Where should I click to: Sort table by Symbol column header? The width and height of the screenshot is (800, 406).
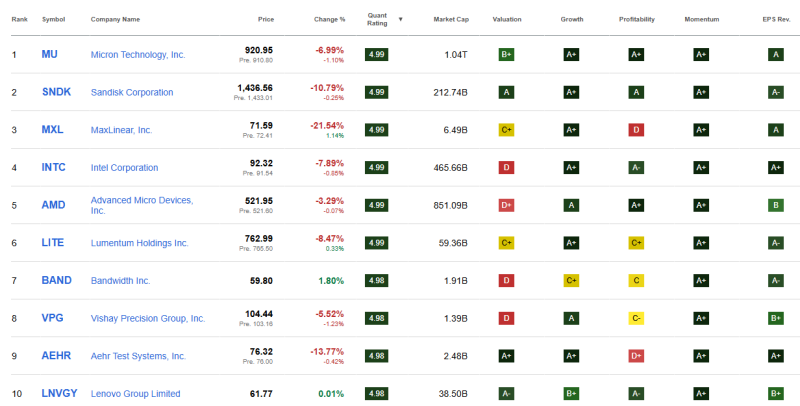click(54, 19)
